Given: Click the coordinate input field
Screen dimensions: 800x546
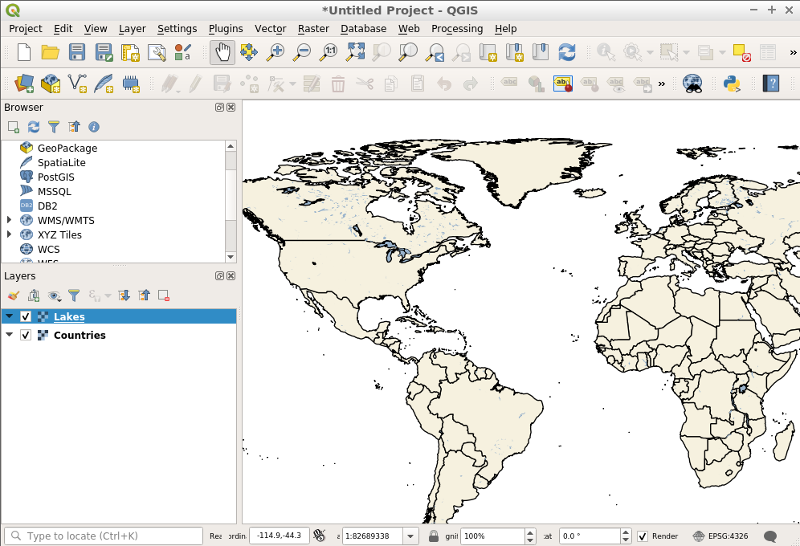Looking at the screenshot, I should tap(279, 536).
